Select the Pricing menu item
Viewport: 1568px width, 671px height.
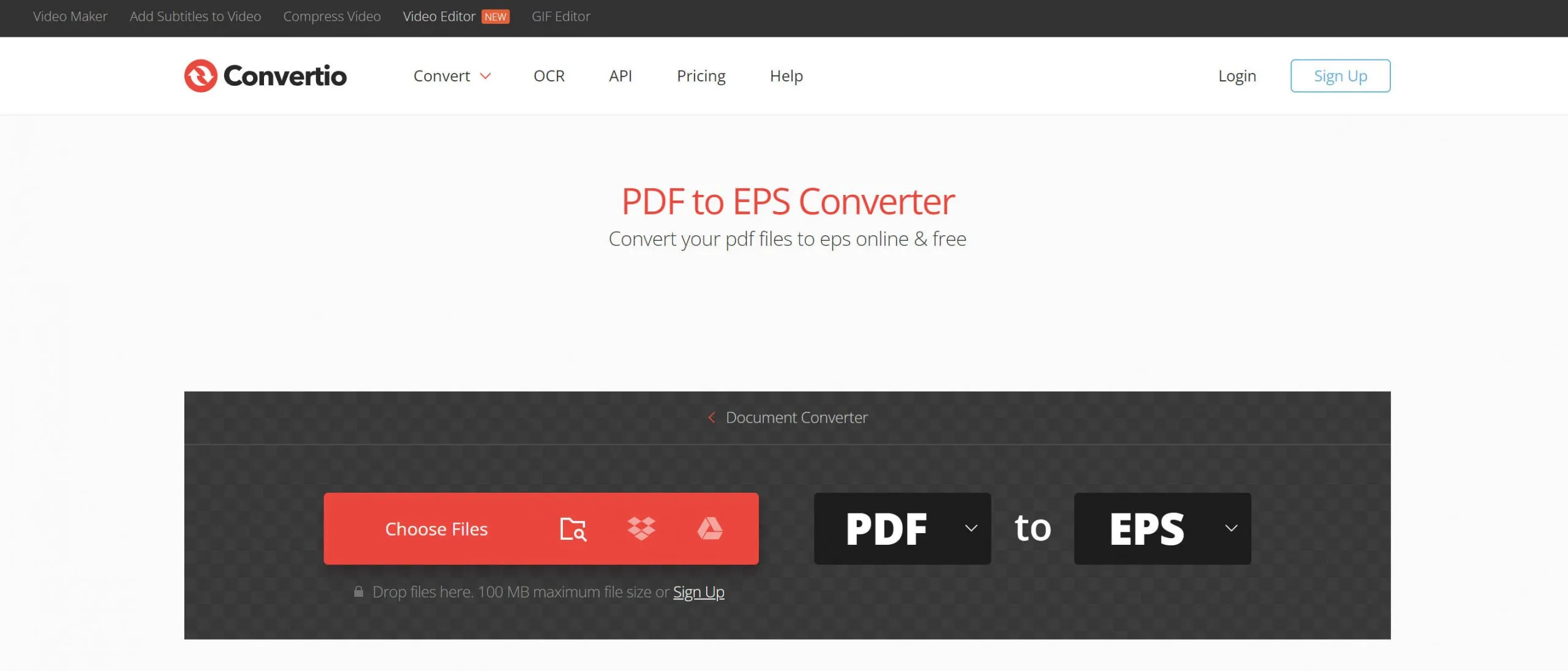[700, 75]
